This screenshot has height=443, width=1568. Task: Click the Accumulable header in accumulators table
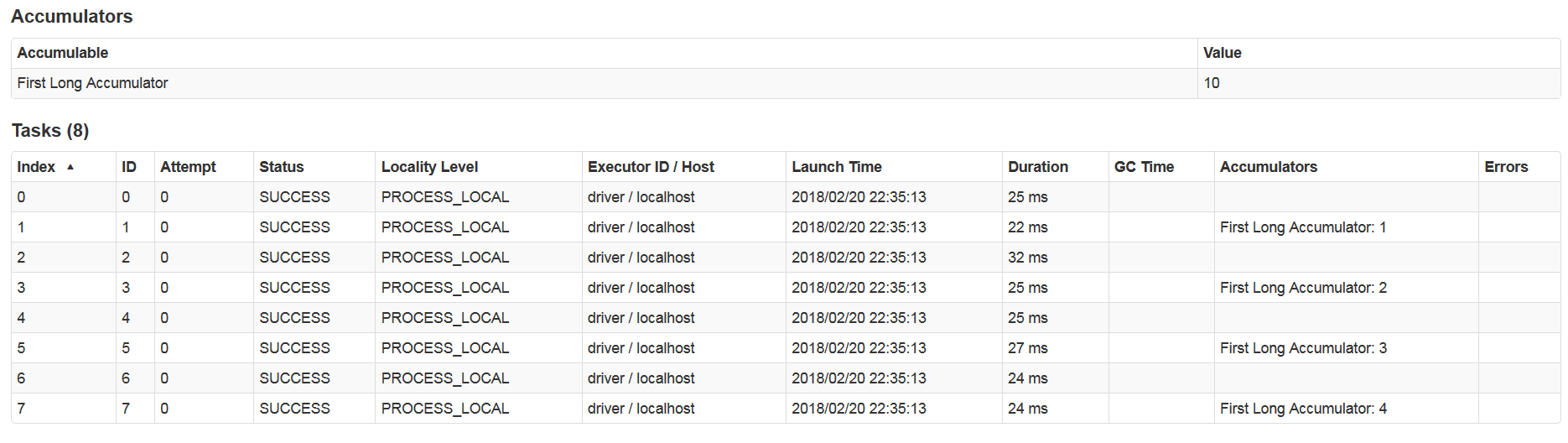(x=63, y=53)
